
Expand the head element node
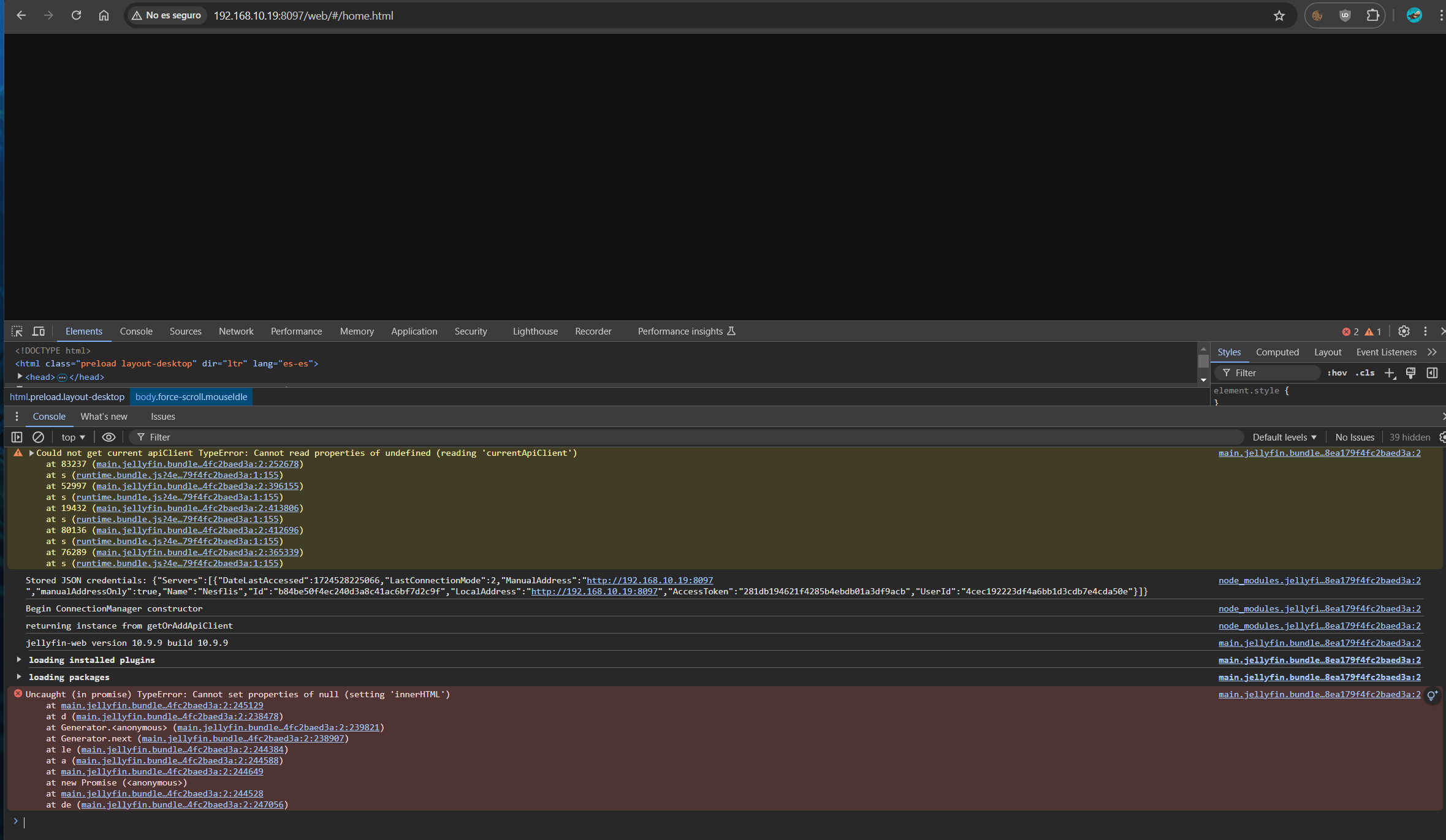(20, 377)
